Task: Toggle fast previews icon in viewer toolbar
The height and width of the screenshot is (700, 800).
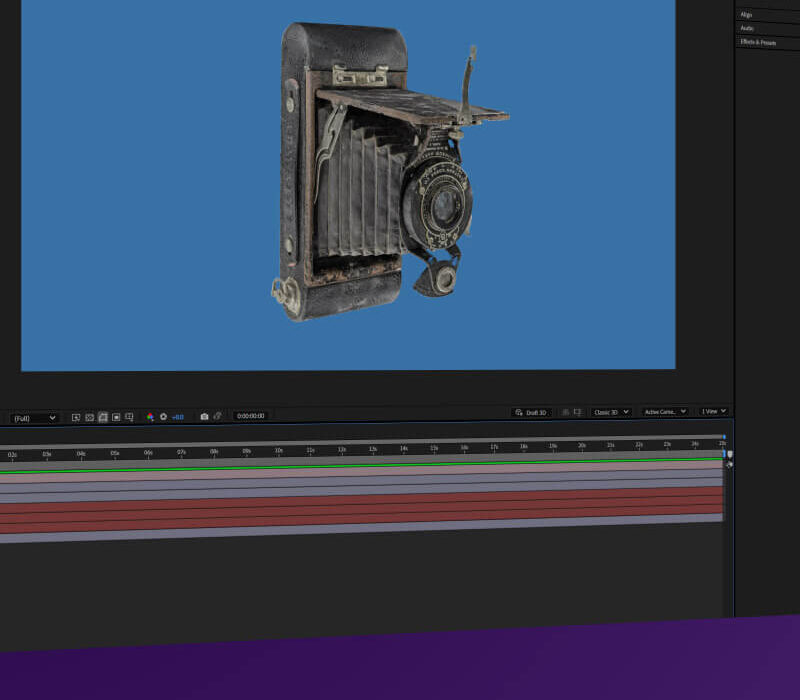Action: point(76,417)
